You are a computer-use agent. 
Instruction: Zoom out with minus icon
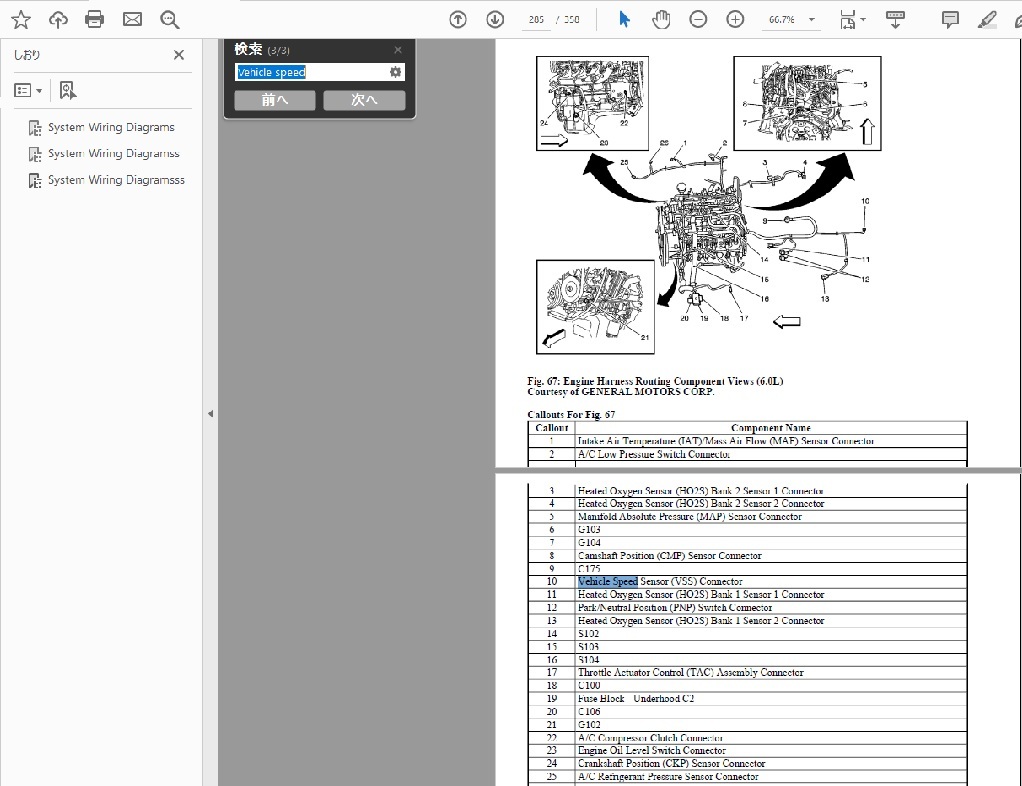[698, 20]
